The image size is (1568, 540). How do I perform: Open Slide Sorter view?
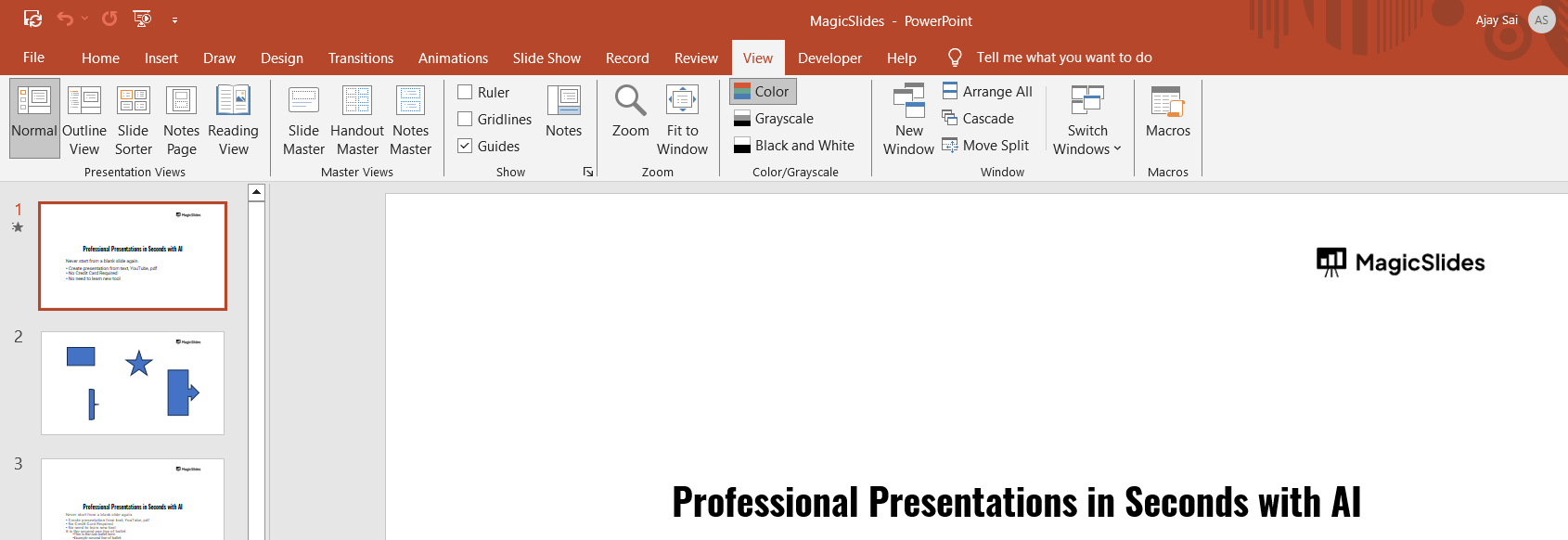(x=133, y=120)
